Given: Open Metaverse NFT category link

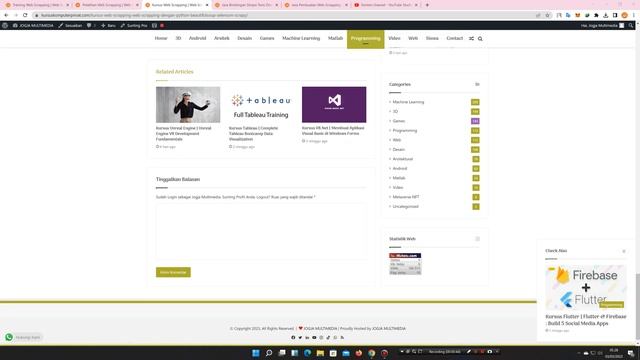Looking at the screenshot, I should tap(406, 197).
